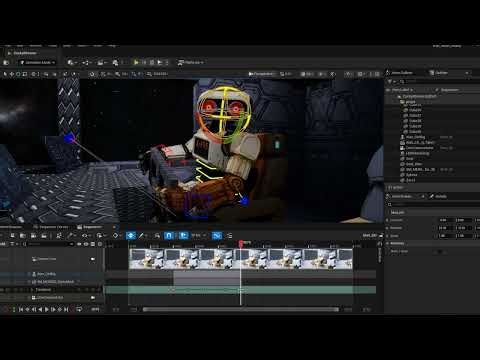Switch to the Outliner tab

coord(439,73)
